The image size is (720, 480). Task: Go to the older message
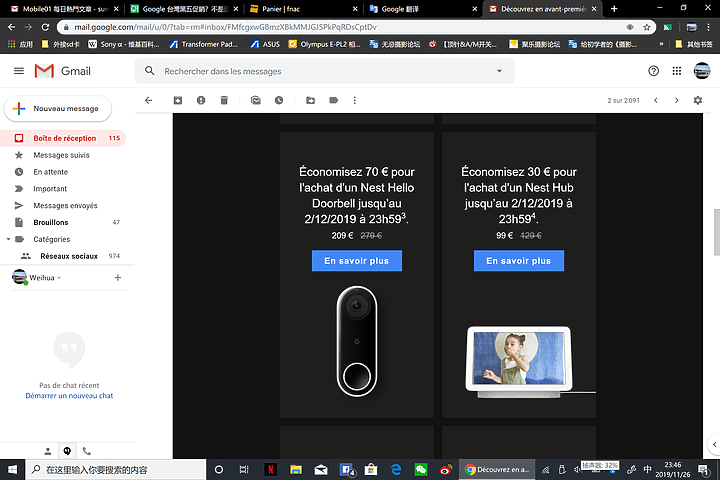click(676, 100)
